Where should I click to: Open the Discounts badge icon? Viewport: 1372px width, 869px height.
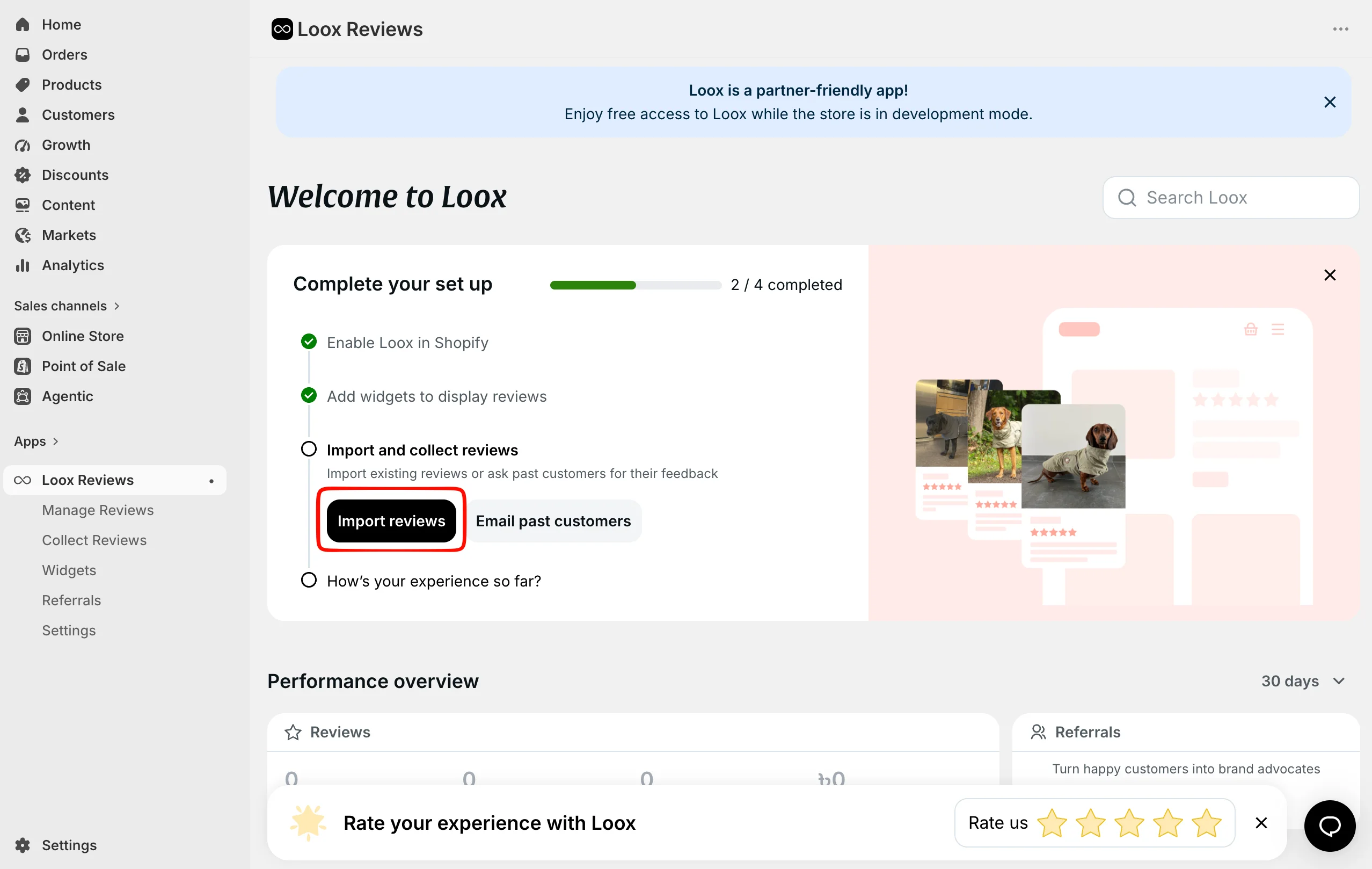coord(22,175)
